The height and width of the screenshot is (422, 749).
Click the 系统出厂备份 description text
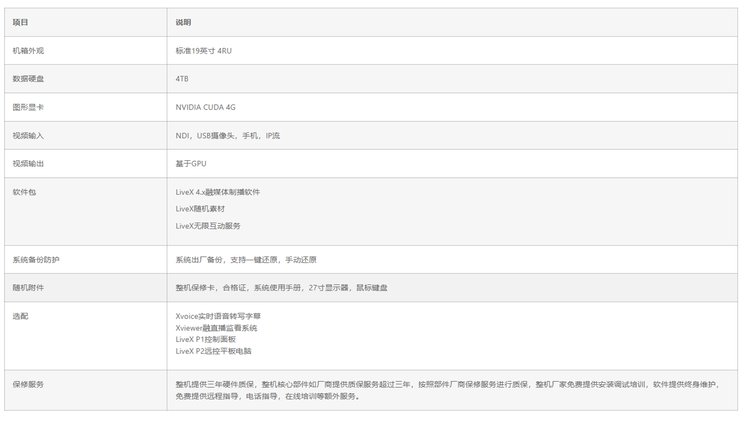(245, 260)
